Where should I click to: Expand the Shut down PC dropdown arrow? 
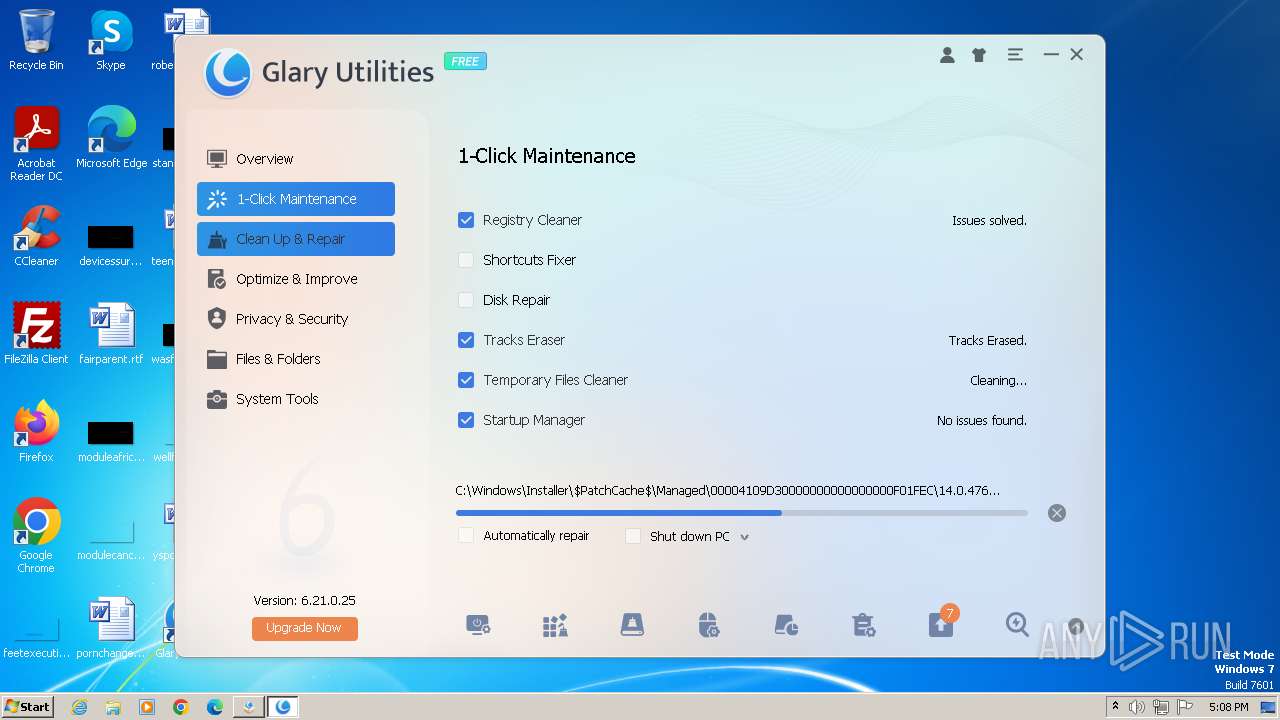[x=744, y=537]
